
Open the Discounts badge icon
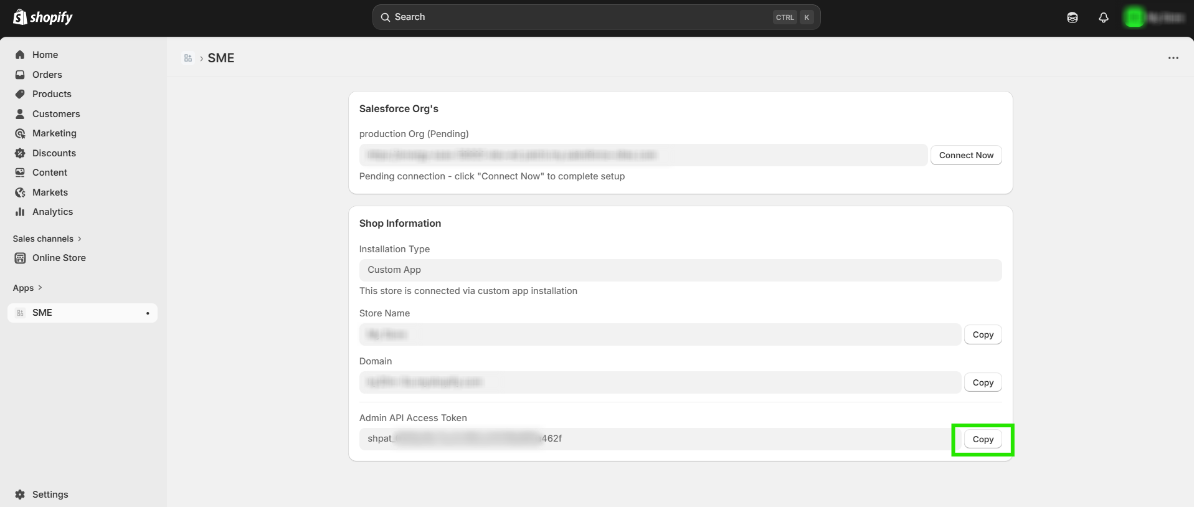(20, 153)
